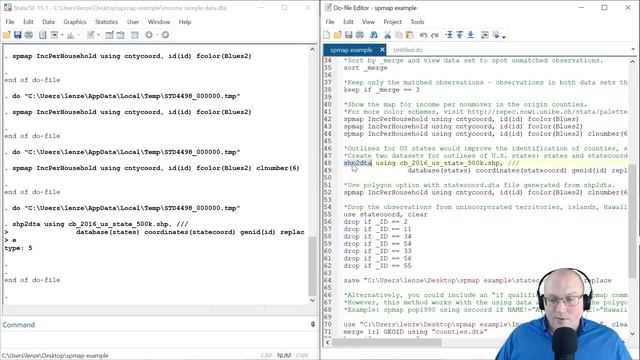This screenshot has width=640, height=360.
Task: Click the Undo icon in Do-file Editor
Action: 423,35
